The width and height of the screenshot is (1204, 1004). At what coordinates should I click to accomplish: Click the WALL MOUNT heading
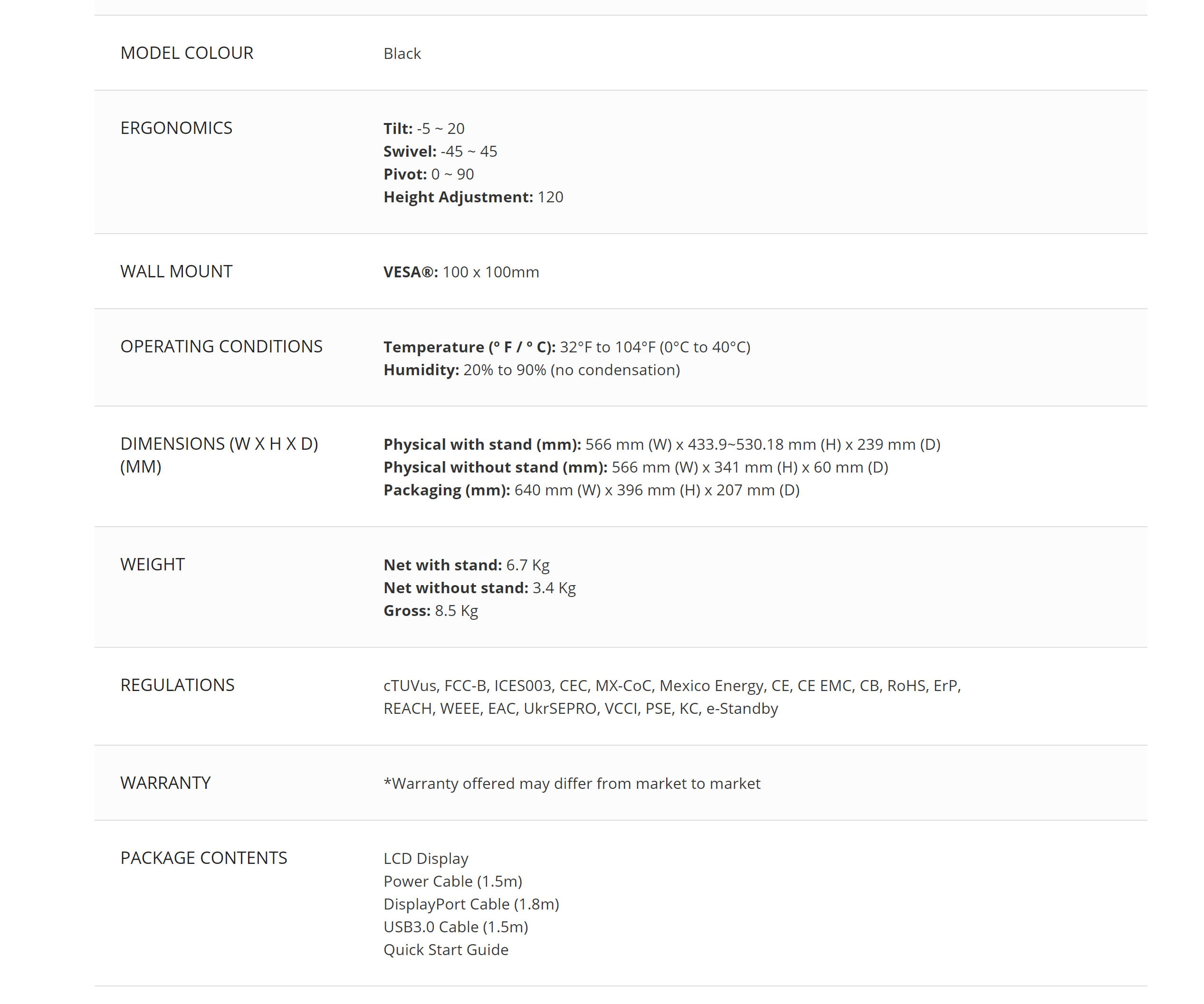176,271
